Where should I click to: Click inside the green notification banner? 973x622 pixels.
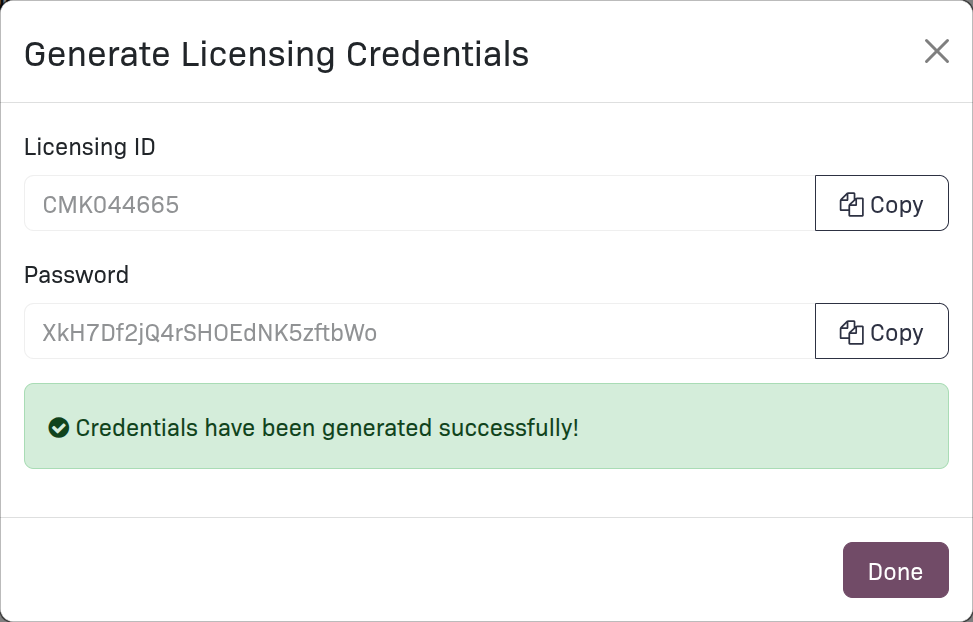(485, 427)
